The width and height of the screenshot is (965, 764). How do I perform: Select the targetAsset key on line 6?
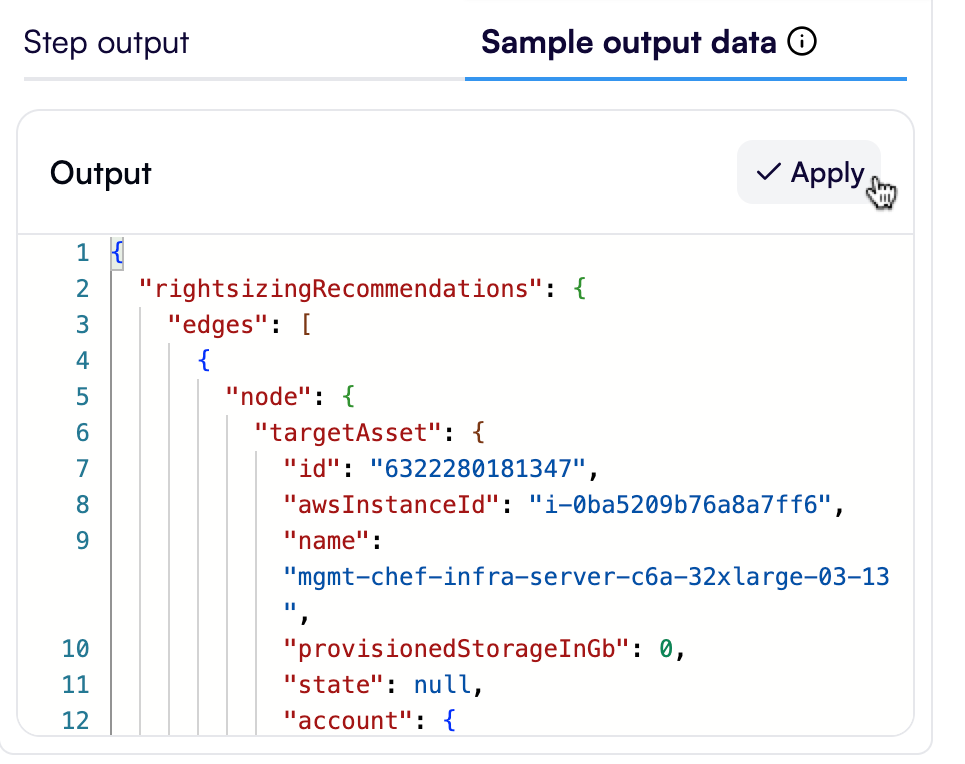[x=347, y=432]
